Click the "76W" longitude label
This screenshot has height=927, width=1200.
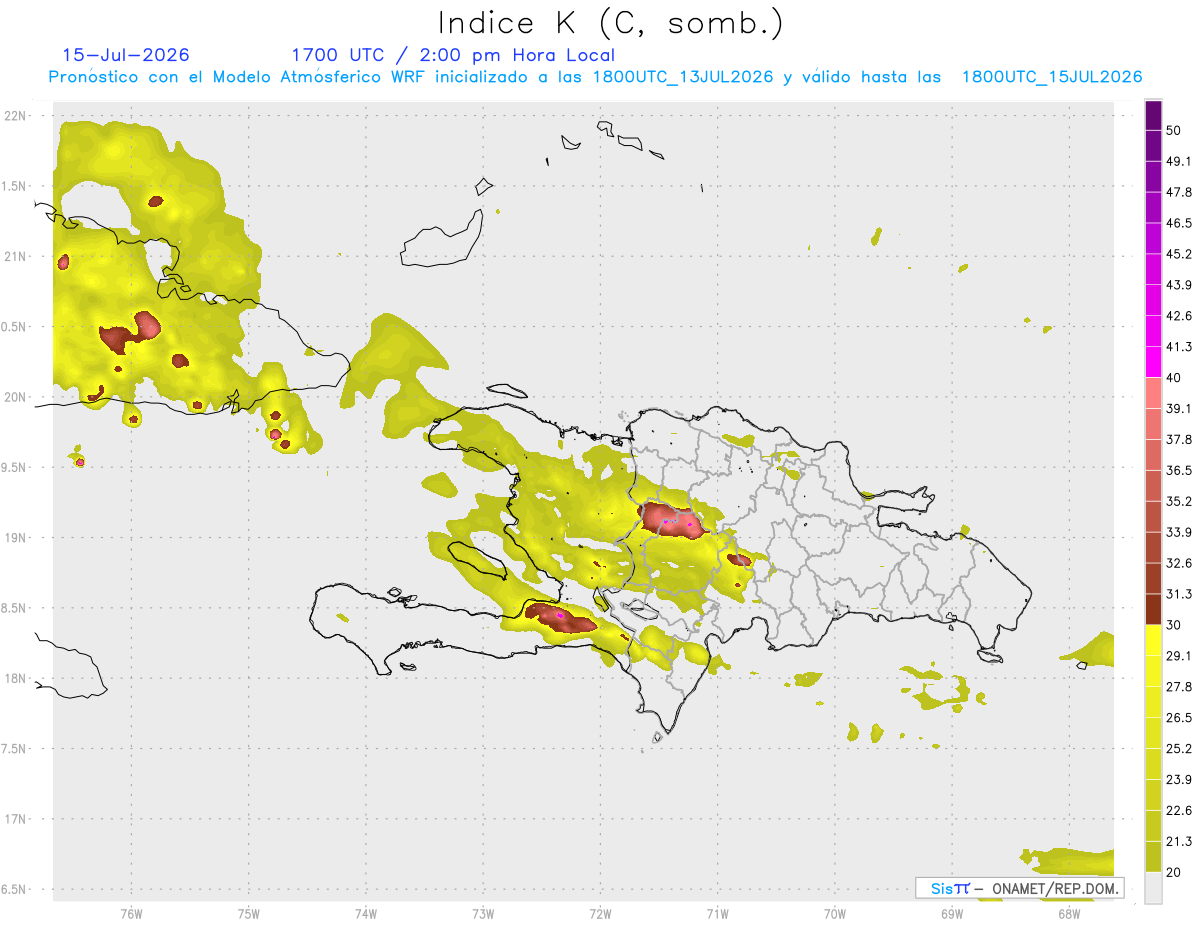[x=131, y=912]
